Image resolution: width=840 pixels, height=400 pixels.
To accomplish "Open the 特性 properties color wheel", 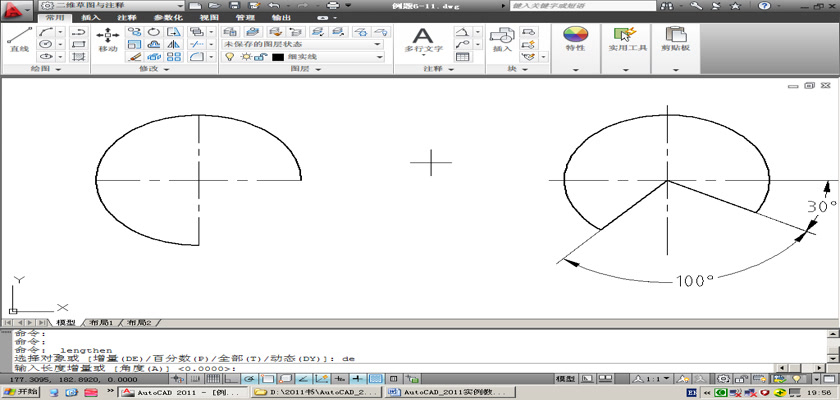I will [x=575, y=38].
